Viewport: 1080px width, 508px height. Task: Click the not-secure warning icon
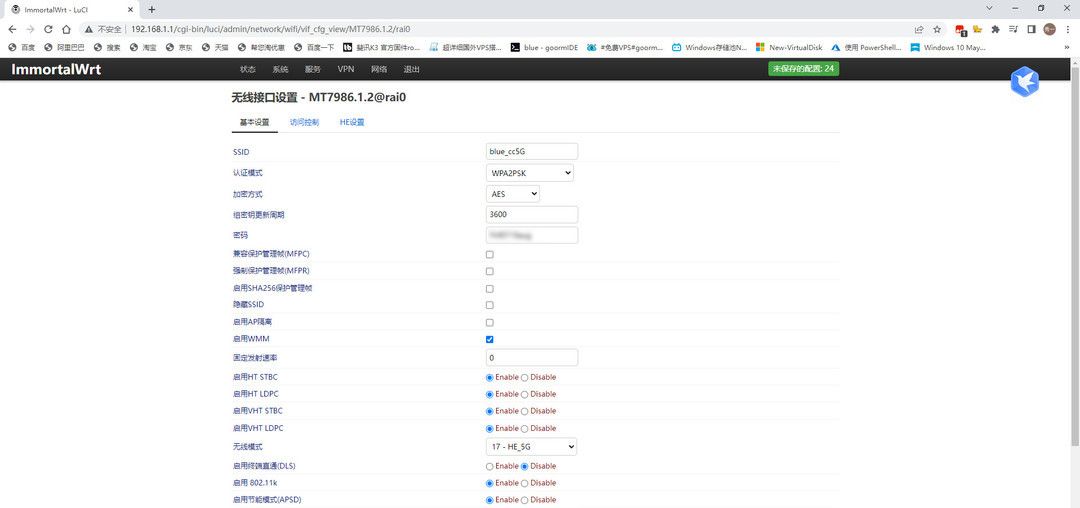click(89, 30)
